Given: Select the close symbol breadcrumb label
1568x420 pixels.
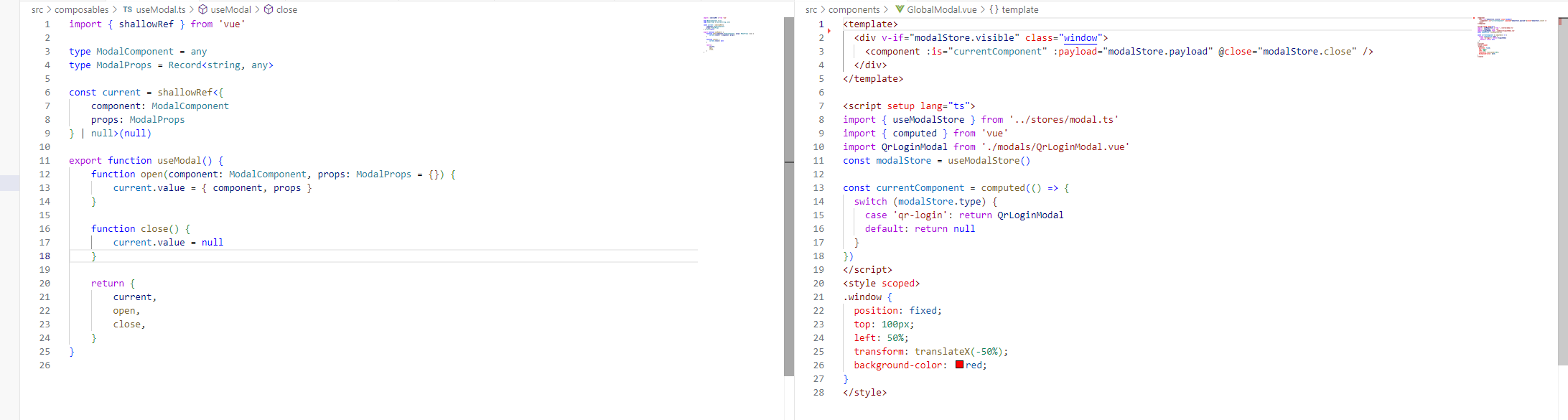Looking at the screenshot, I should coord(286,9).
